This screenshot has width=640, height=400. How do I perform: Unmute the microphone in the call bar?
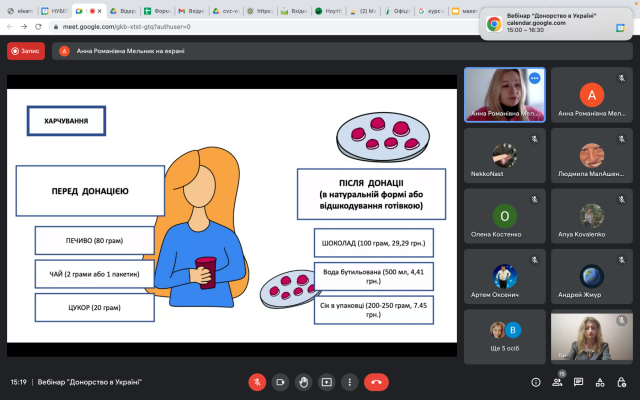click(x=257, y=381)
